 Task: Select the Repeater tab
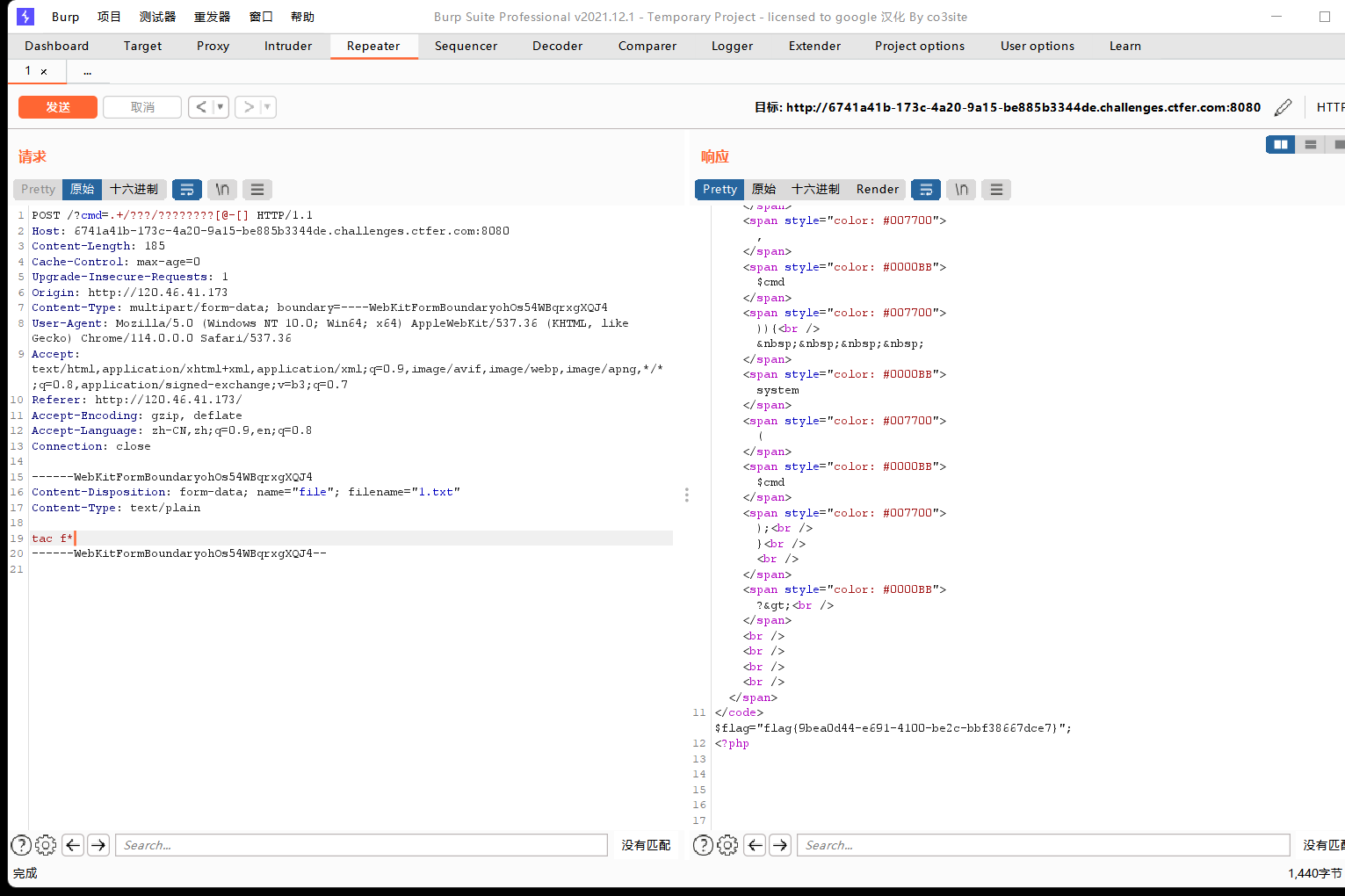[x=373, y=46]
